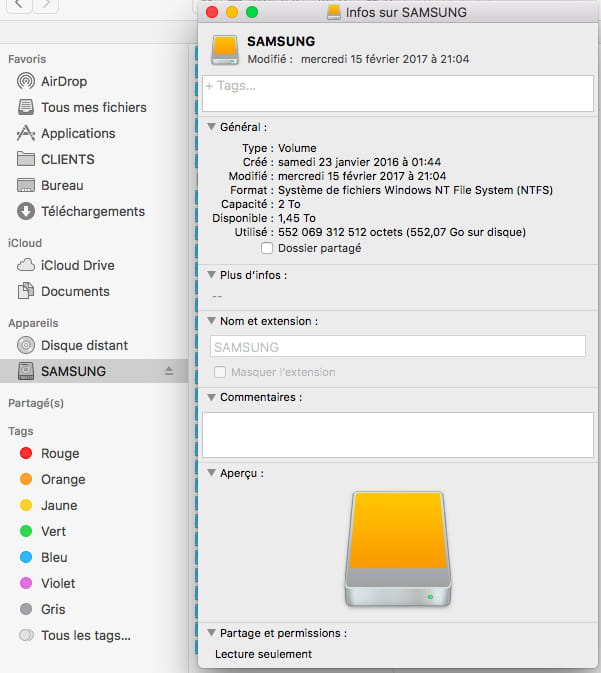Click the Téléchargements download icon
This screenshot has height=673, width=601.
(x=26, y=211)
